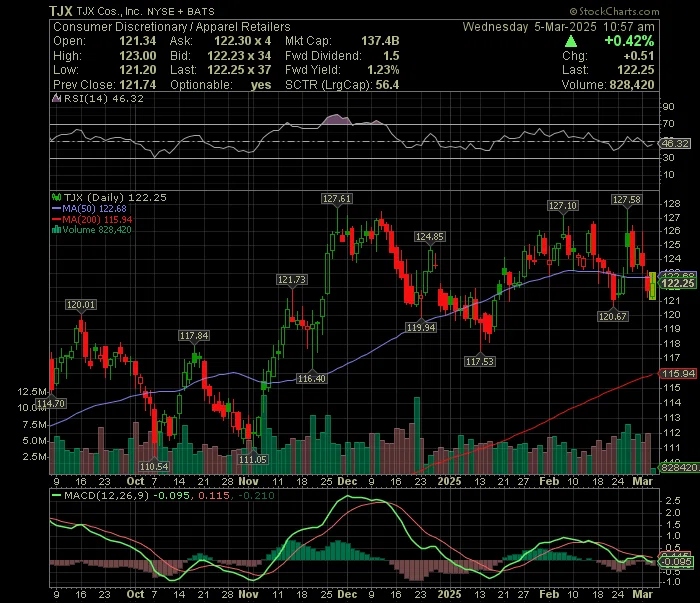The height and width of the screenshot is (603, 700).
Task: Click the 120.01 price annotation
Action: [81, 305]
